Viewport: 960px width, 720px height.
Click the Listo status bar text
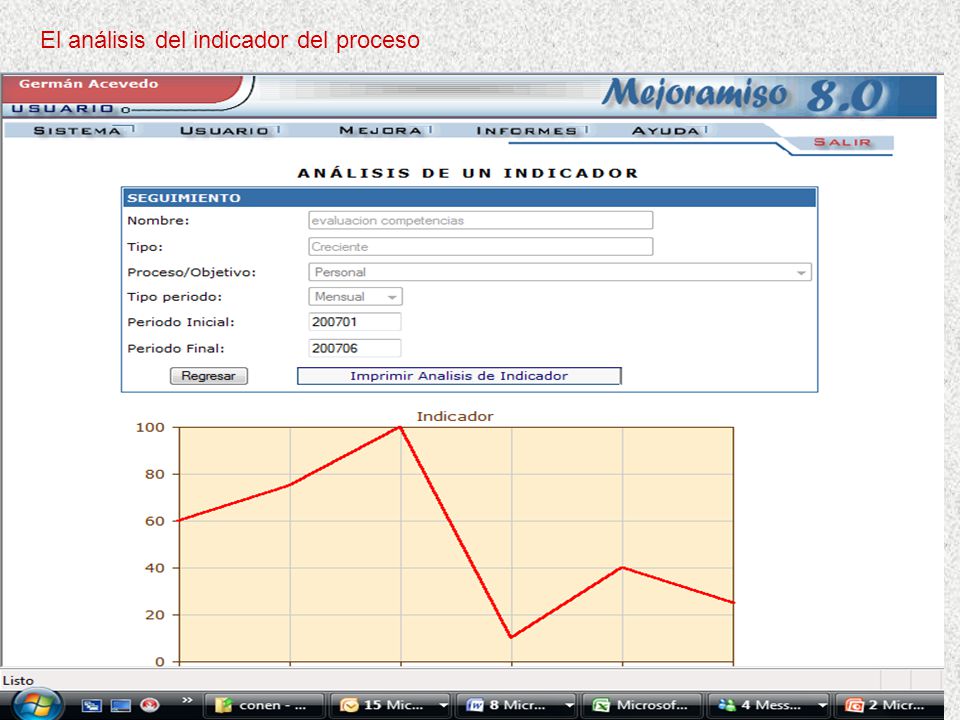(x=18, y=680)
